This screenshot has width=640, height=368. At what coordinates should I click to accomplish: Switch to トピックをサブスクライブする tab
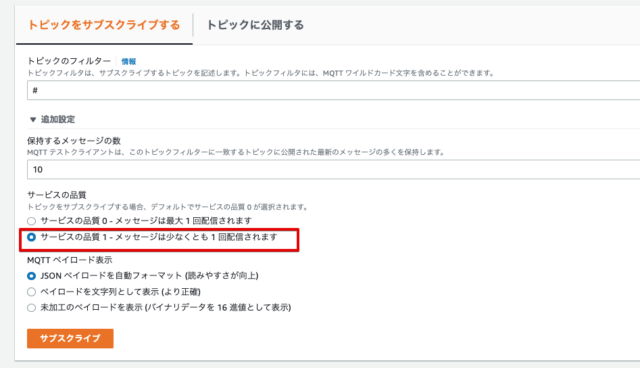click(x=104, y=25)
